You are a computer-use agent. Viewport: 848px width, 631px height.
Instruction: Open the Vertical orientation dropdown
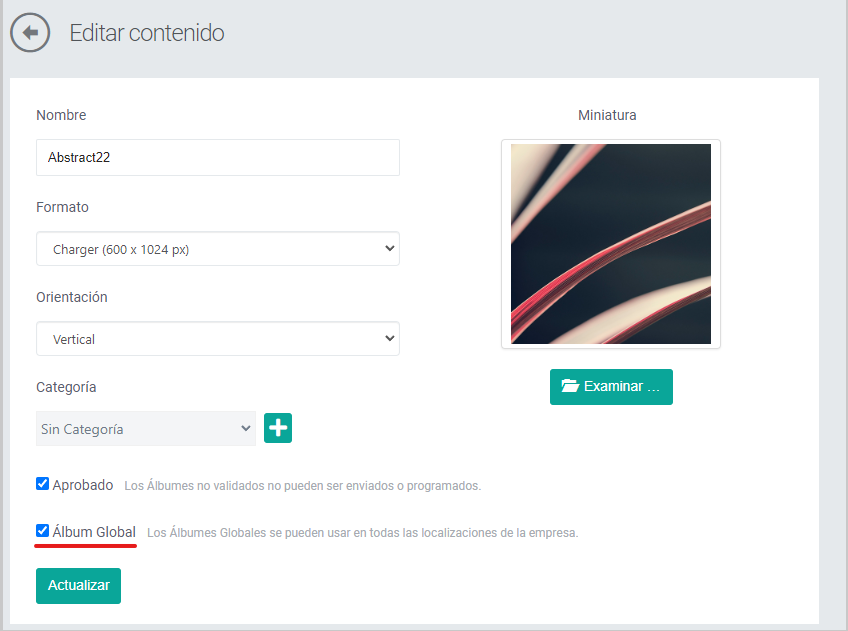tap(218, 339)
